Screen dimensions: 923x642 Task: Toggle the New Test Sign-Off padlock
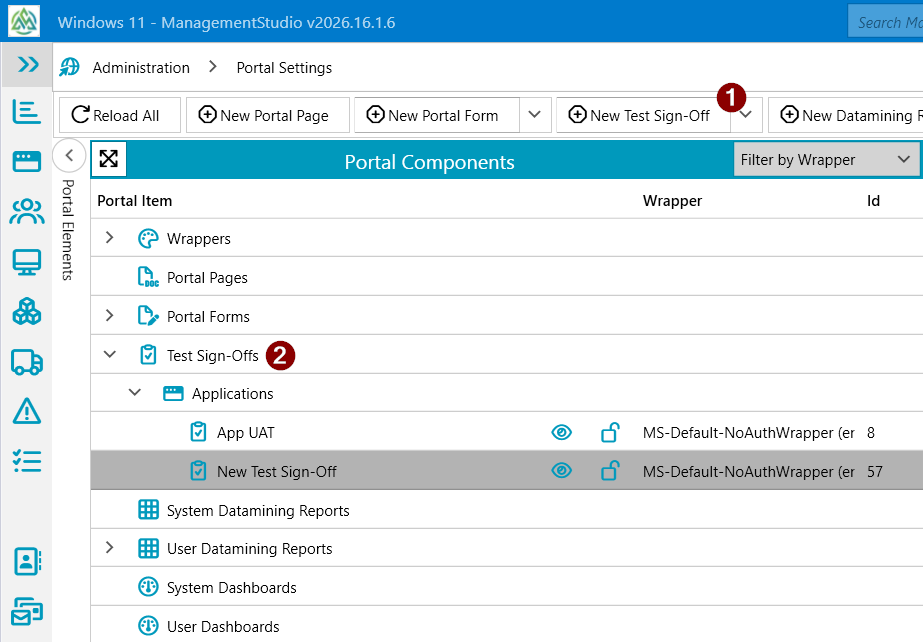coord(610,471)
